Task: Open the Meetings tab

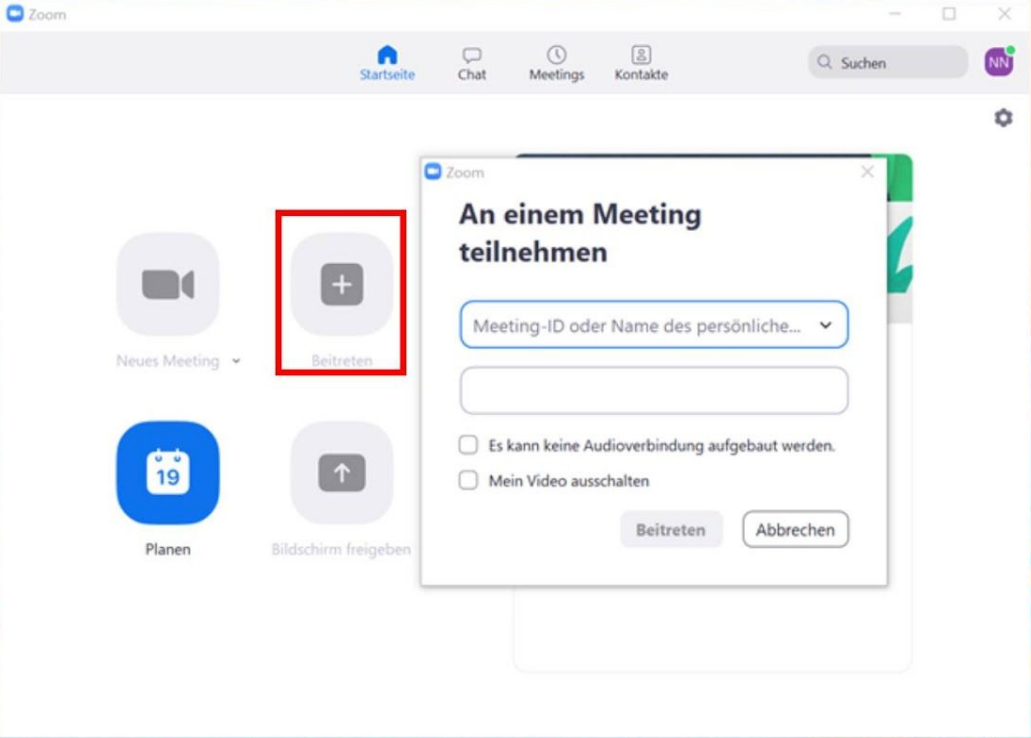Action: coord(556,63)
